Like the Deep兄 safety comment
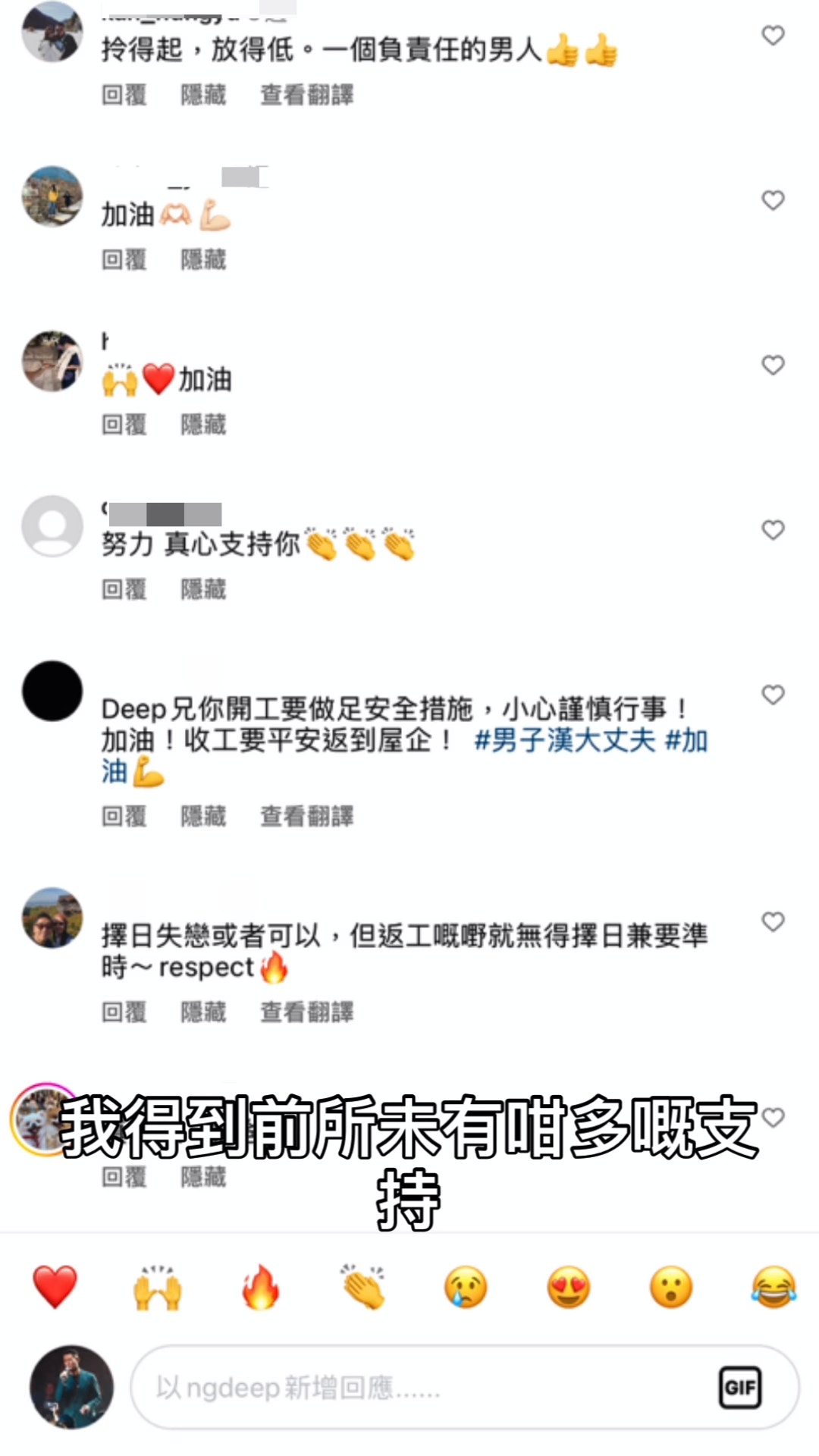The width and height of the screenshot is (819, 1456). pos(773,695)
